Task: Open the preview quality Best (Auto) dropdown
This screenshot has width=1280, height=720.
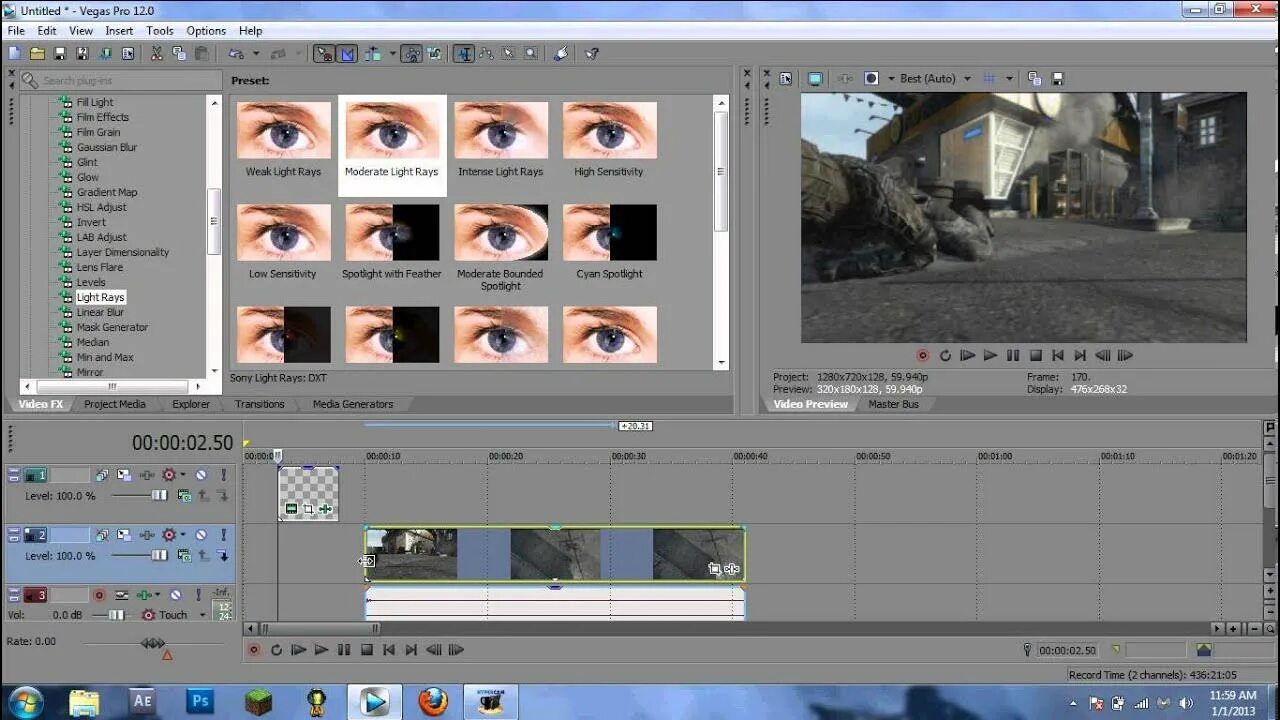Action: click(936, 78)
